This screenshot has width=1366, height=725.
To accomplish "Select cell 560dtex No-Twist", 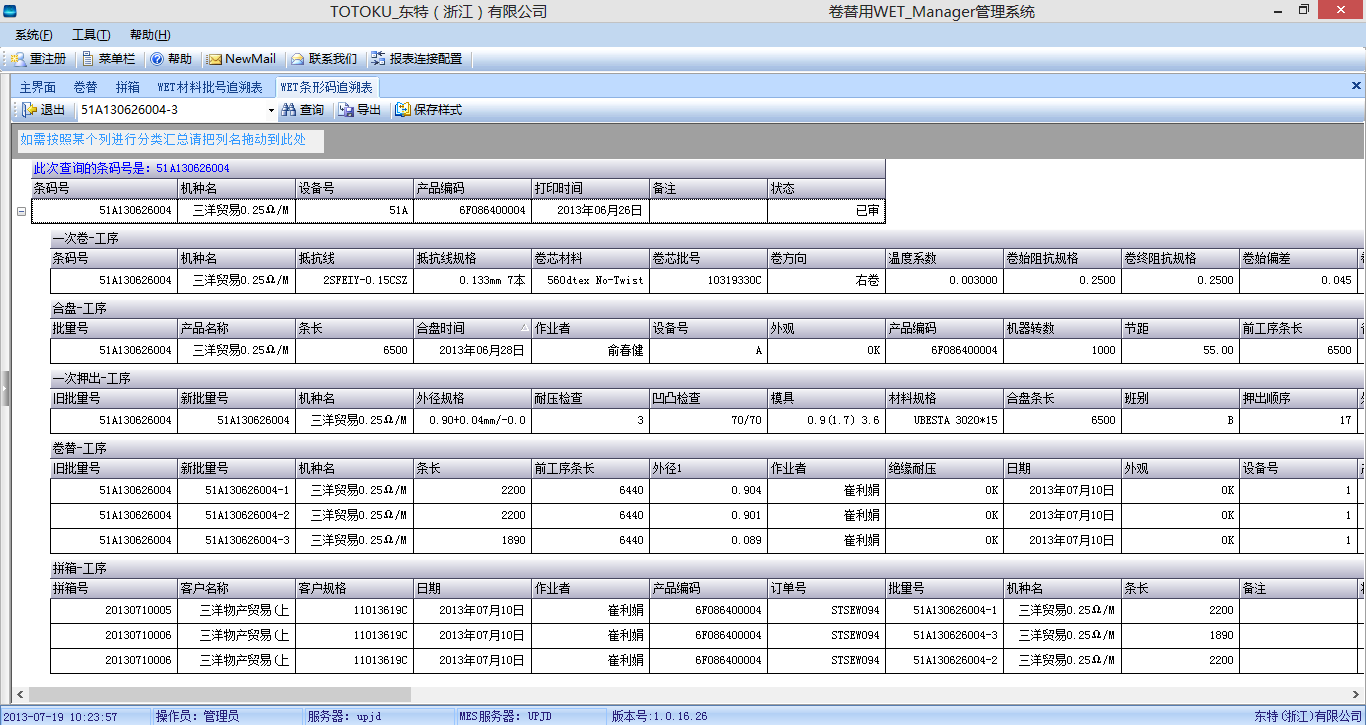I will pos(591,281).
